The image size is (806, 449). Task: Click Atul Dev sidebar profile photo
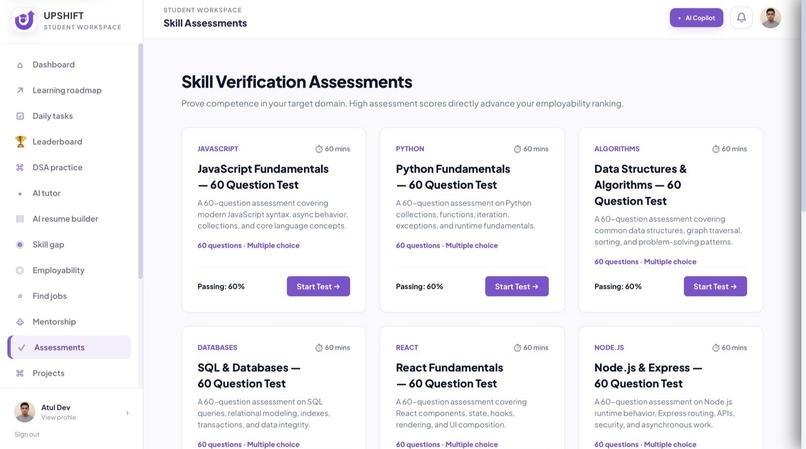24,412
